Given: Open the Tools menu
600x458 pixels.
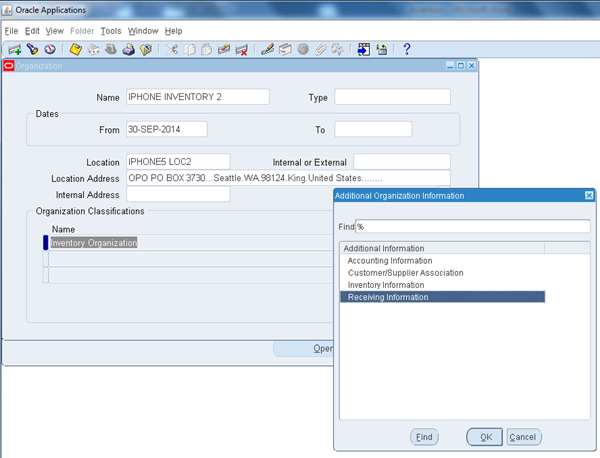Looking at the screenshot, I should pos(111,31).
